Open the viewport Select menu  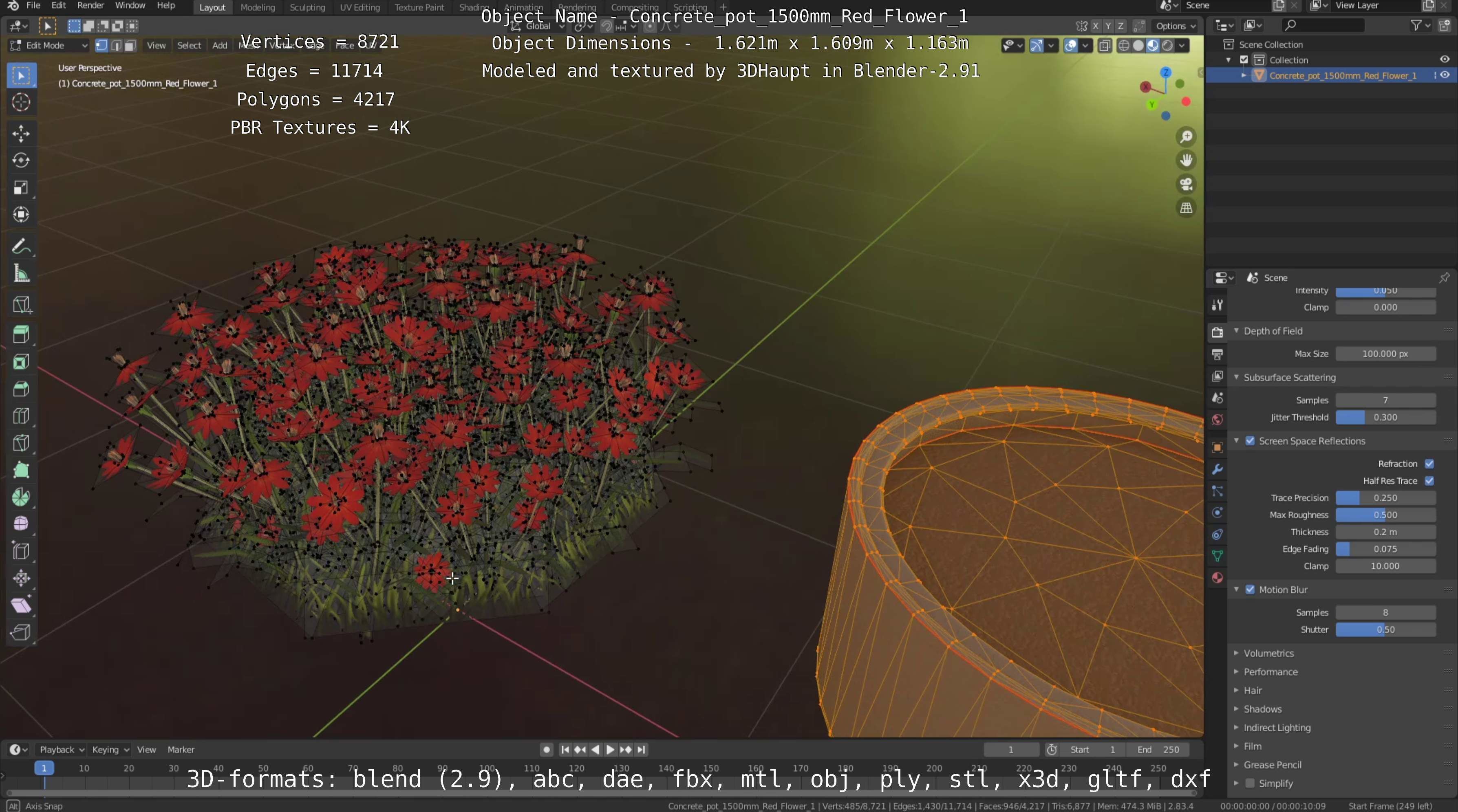tap(189, 45)
